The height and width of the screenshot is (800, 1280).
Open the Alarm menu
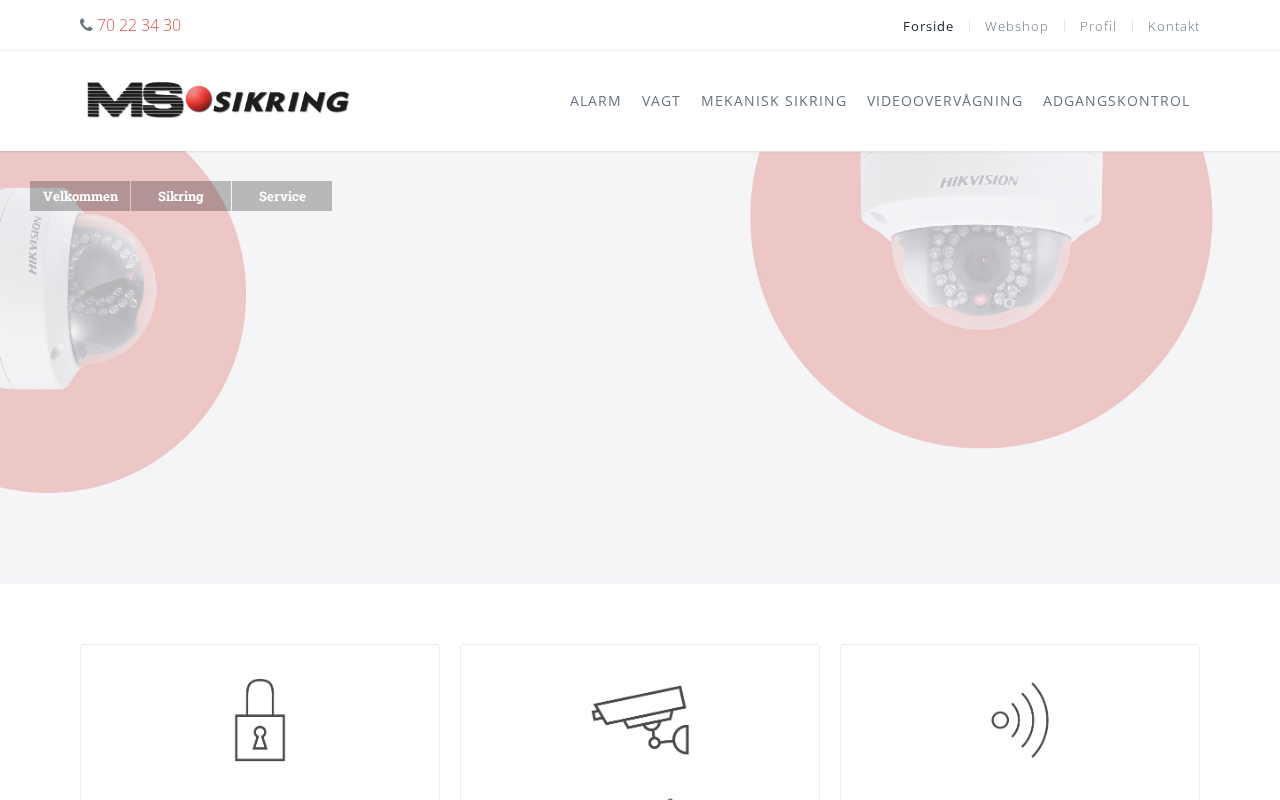596,101
